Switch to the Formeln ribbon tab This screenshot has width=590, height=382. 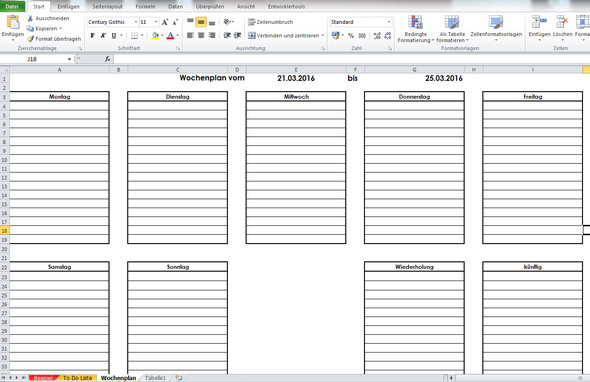coord(145,6)
